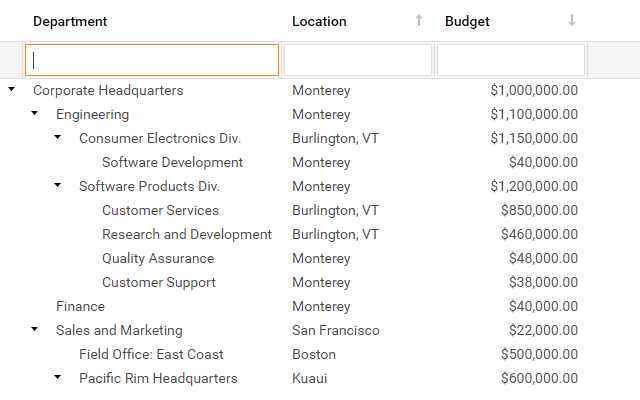Sort by the Location column header
The image size is (640, 400).
click(319, 21)
